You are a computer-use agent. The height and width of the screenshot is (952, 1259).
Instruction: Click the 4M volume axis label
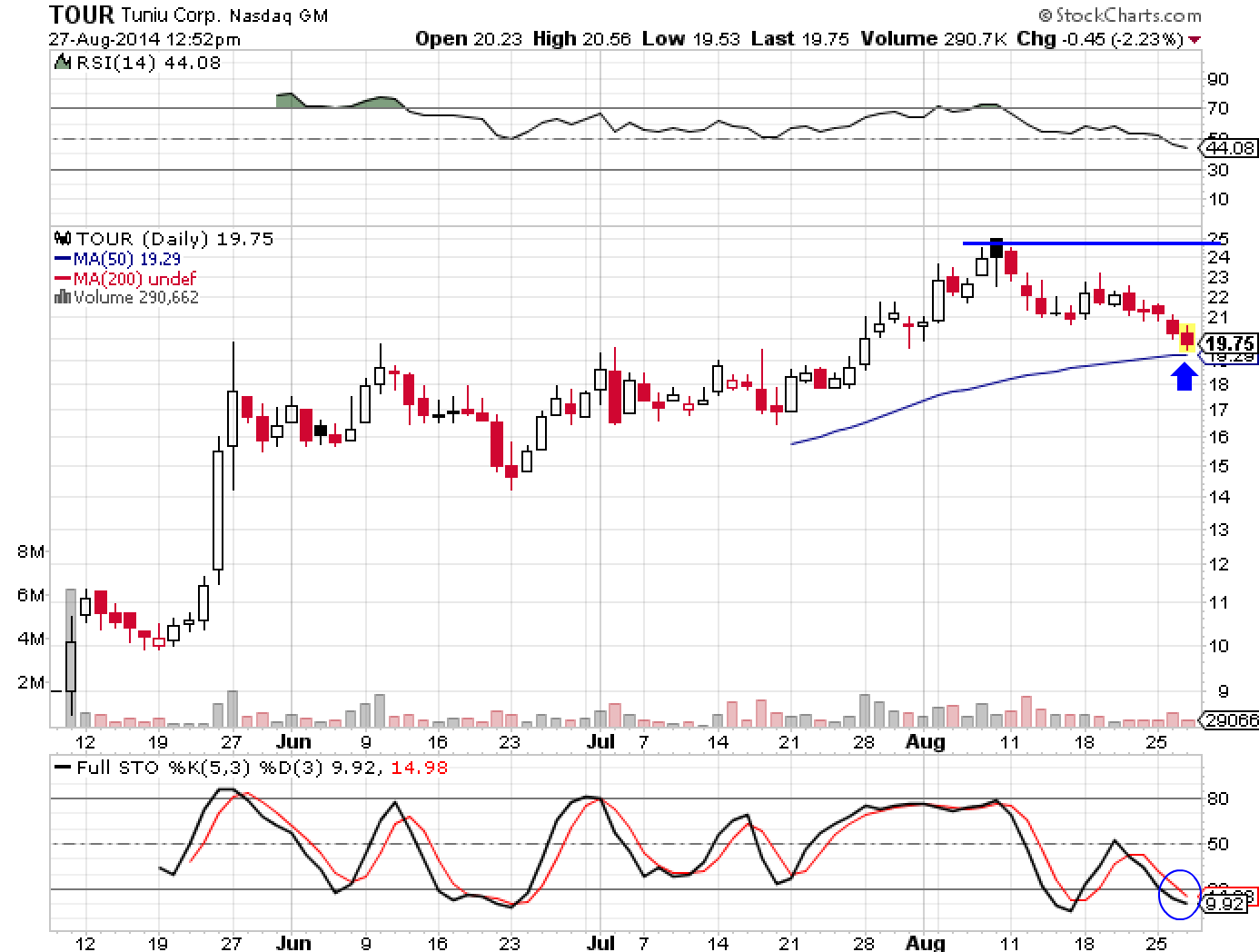30,639
